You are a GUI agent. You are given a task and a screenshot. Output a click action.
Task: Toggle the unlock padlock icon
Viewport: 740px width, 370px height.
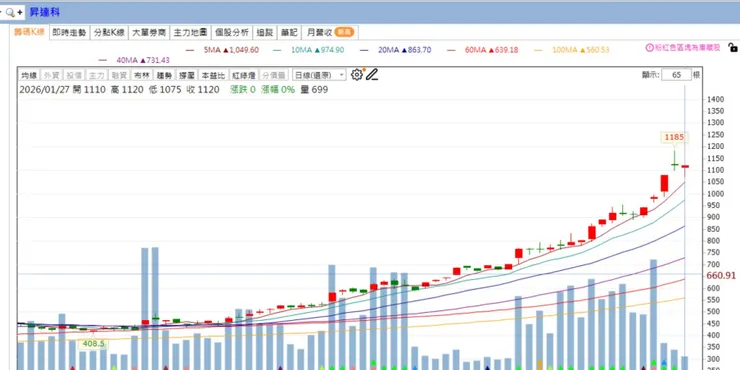pyautogui.click(x=733, y=47)
